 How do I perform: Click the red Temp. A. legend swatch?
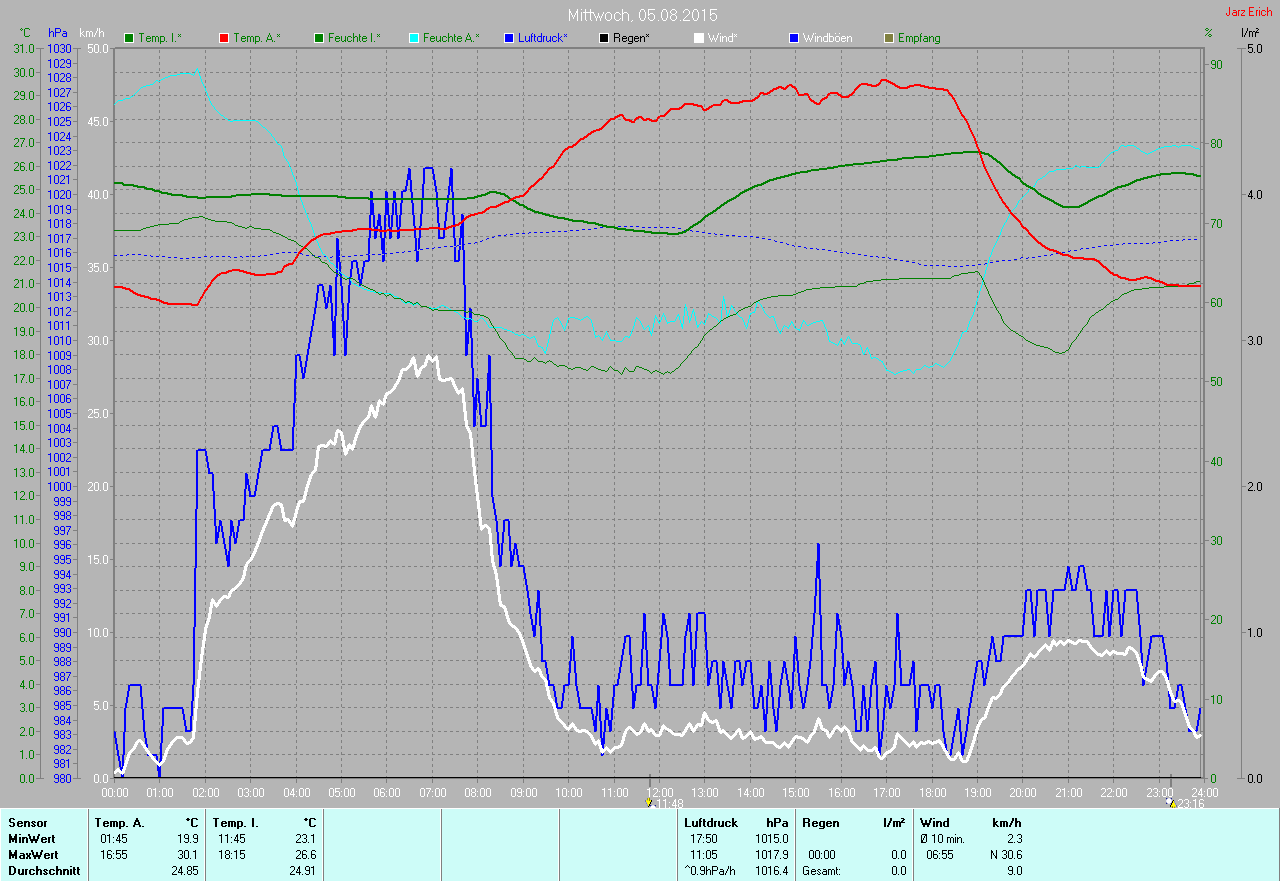223,38
